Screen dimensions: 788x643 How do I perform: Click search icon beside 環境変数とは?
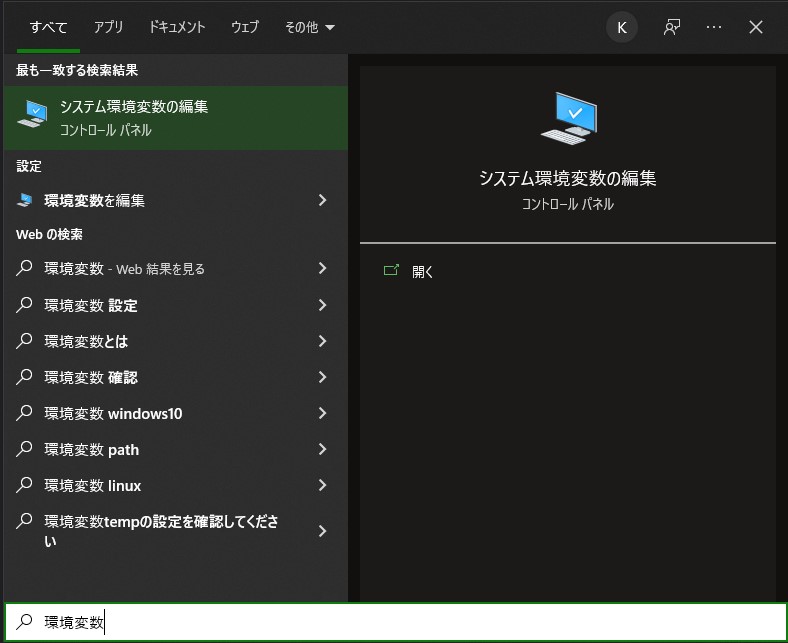pos(24,341)
